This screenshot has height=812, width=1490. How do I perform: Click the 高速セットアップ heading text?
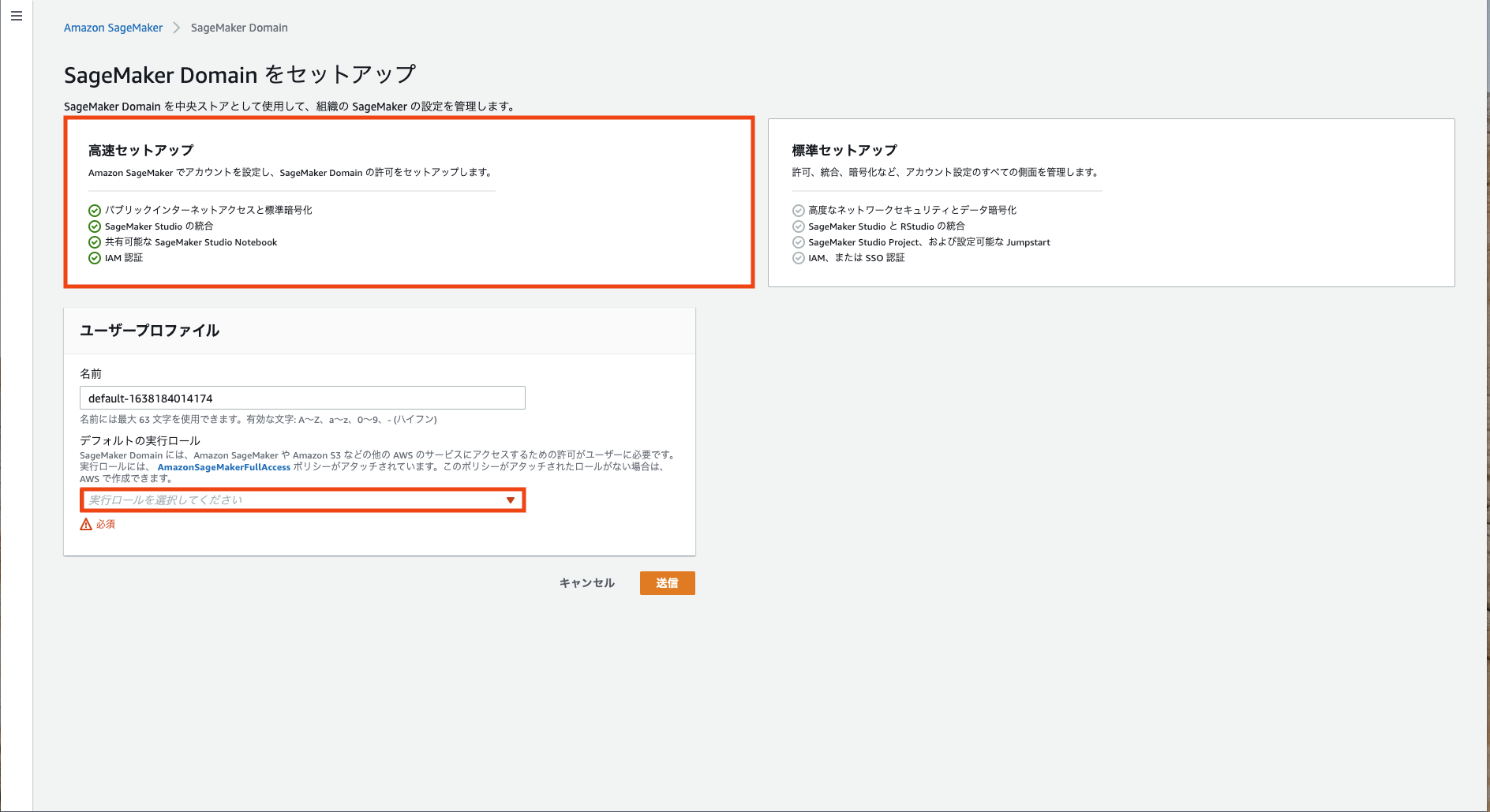[140, 151]
